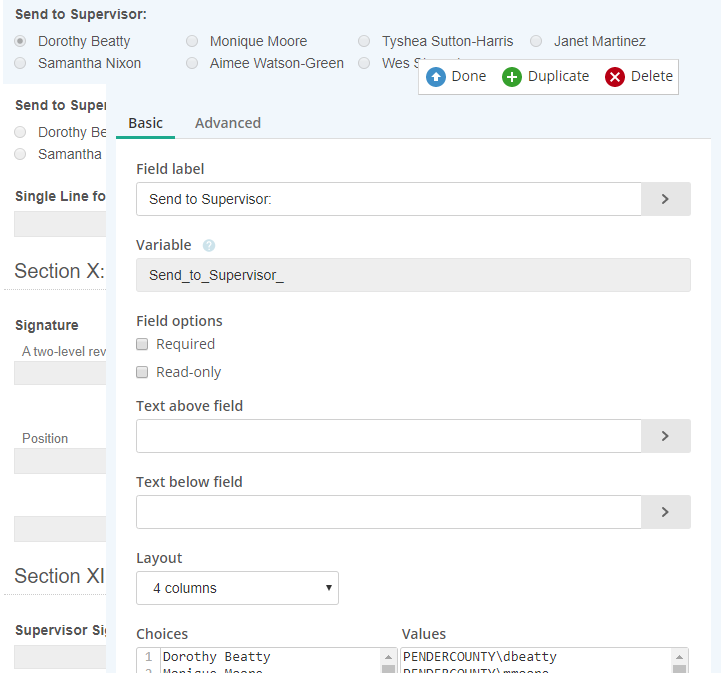Click the red Delete X icon
The height and width of the screenshot is (673, 728).
pos(615,77)
